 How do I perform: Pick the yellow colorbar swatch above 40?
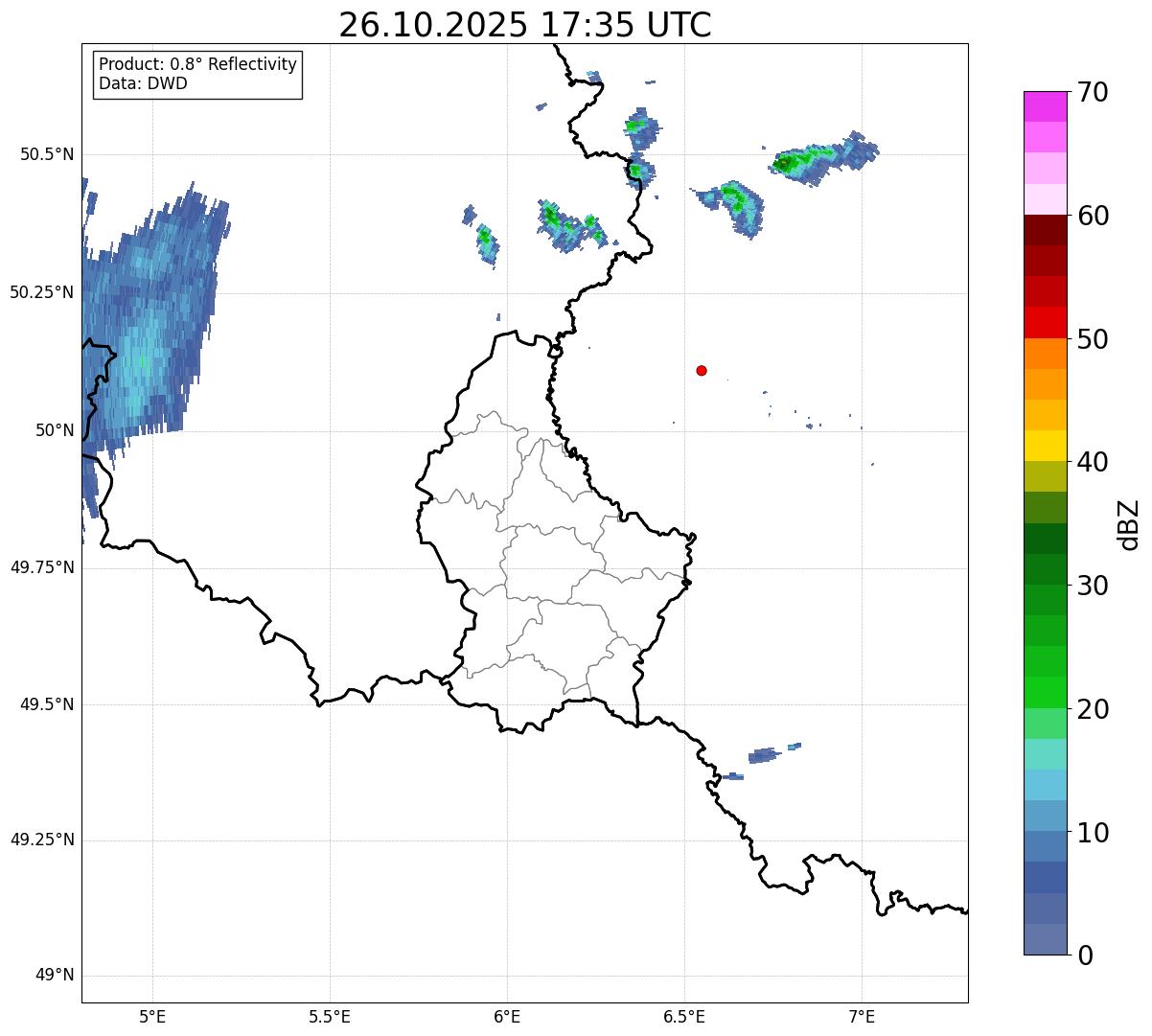(1046, 446)
